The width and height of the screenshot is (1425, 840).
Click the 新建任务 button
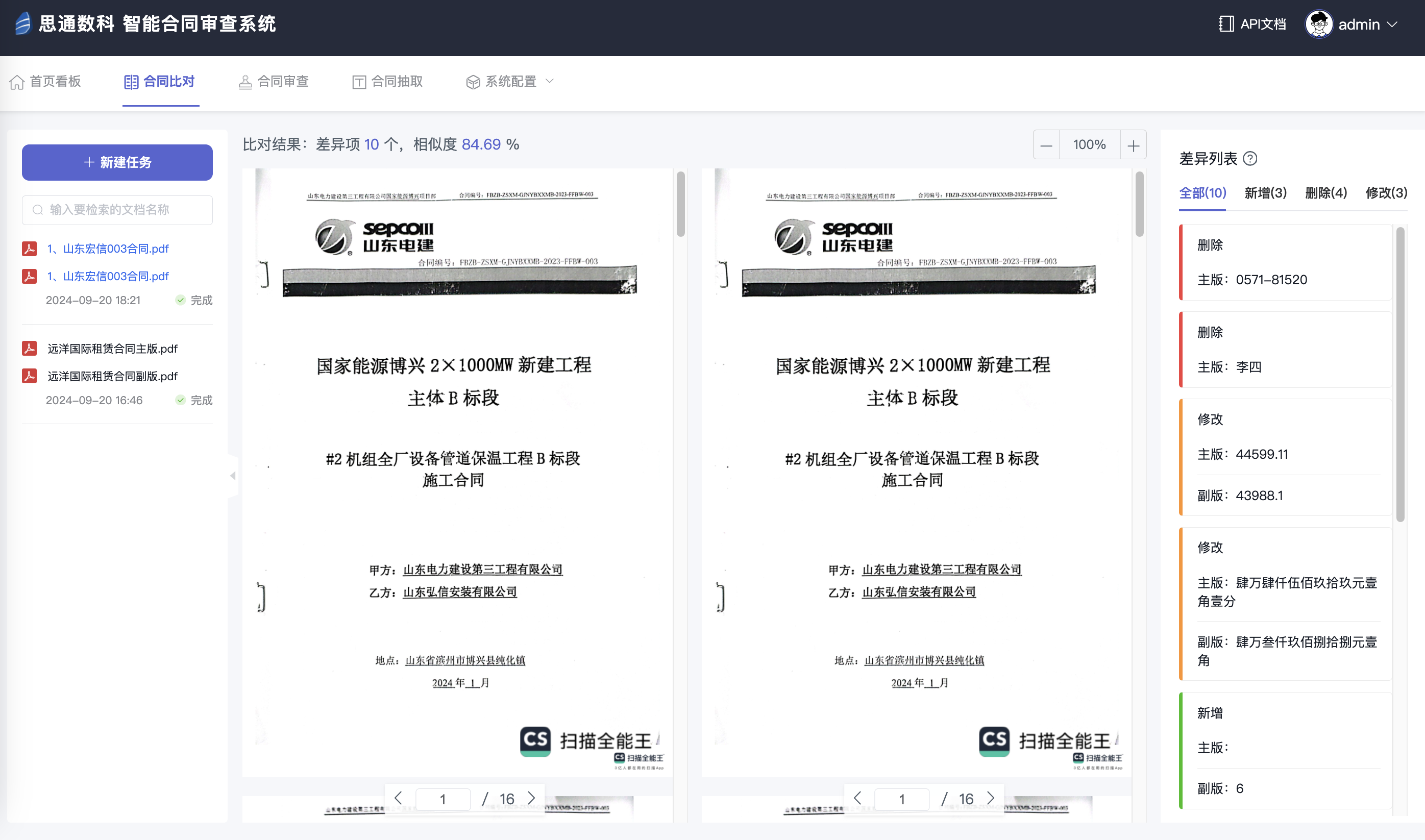pos(117,162)
